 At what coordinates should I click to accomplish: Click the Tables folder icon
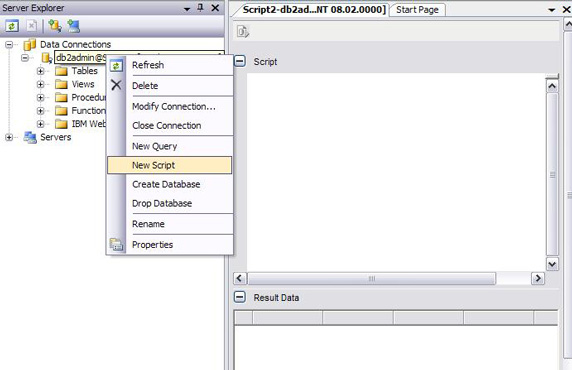(61, 71)
